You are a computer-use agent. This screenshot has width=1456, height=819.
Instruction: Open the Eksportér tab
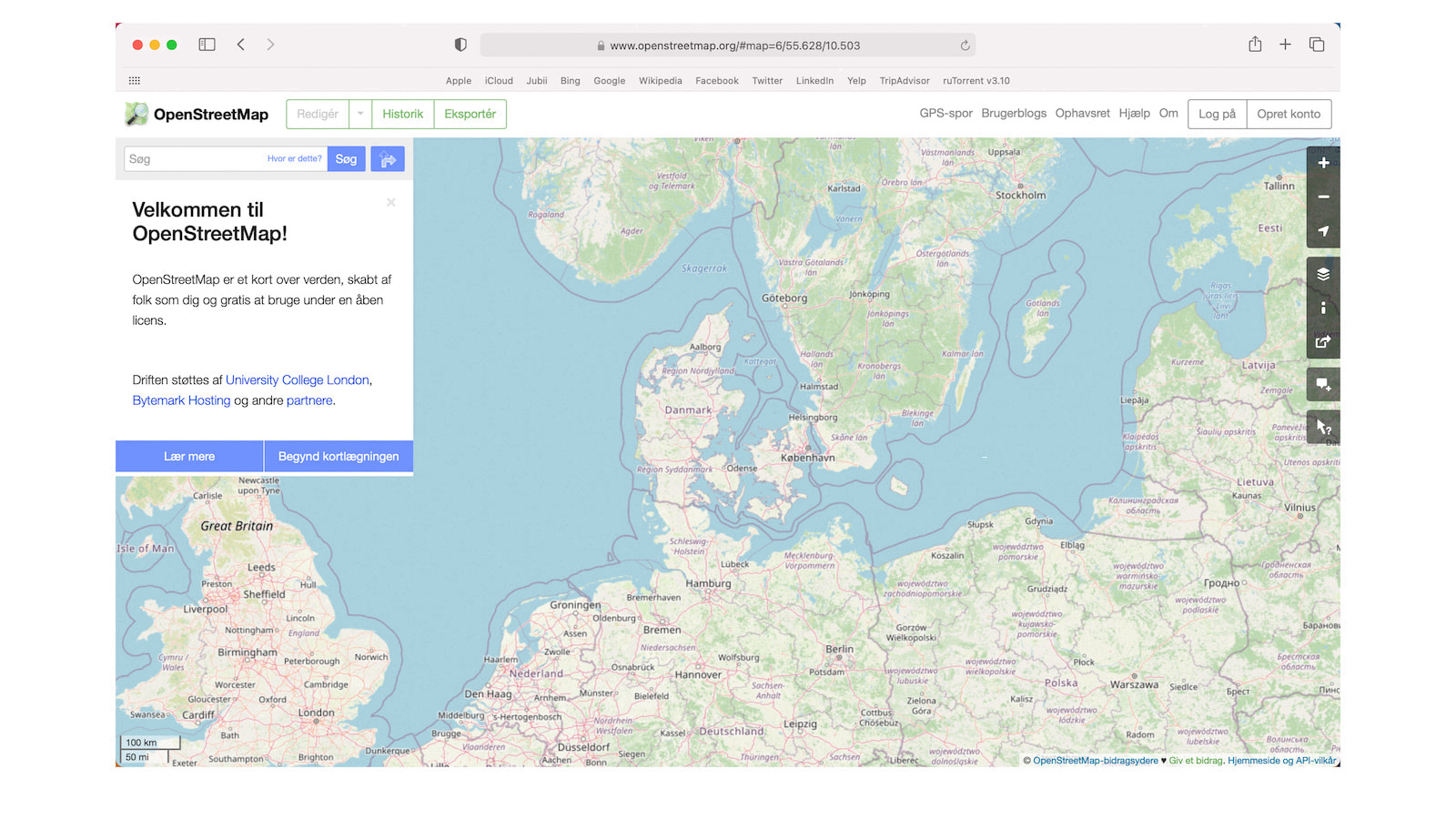(470, 114)
